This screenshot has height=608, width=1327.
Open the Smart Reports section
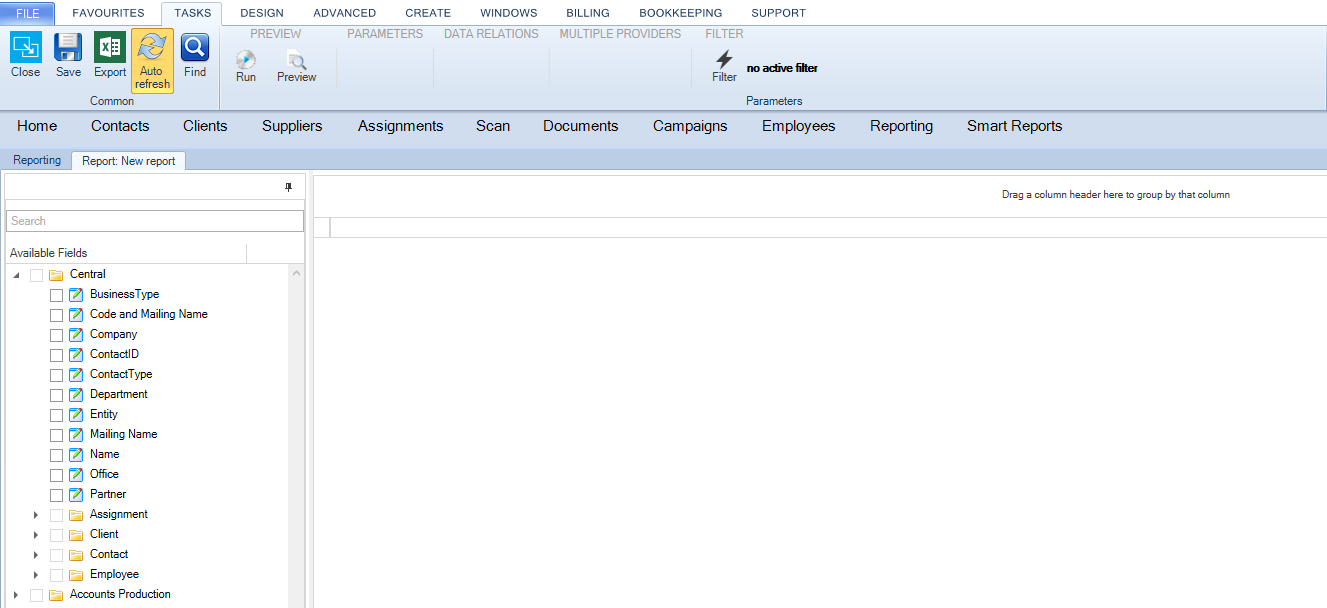coord(1014,126)
